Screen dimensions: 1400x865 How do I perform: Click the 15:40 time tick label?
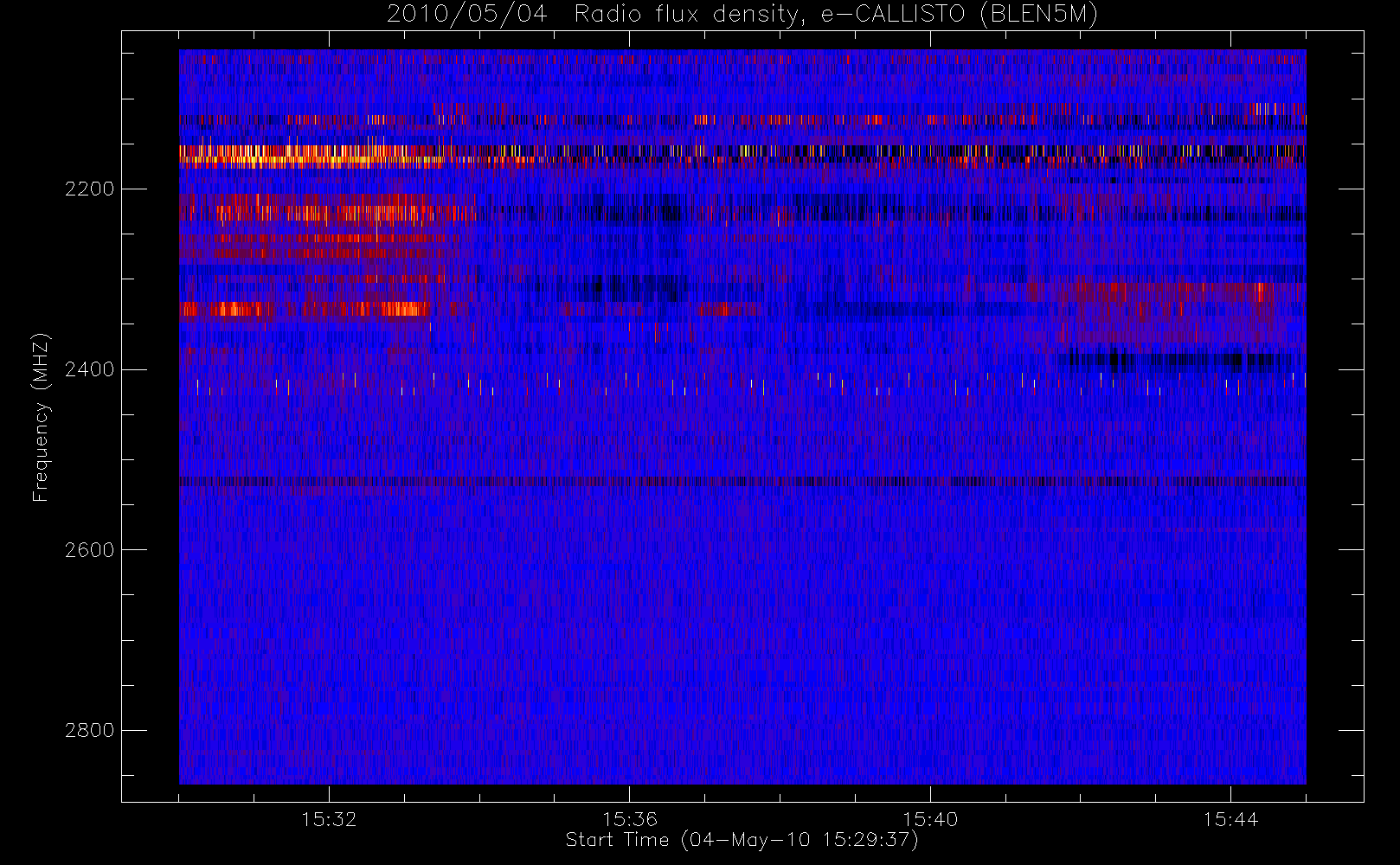tap(930, 818)
